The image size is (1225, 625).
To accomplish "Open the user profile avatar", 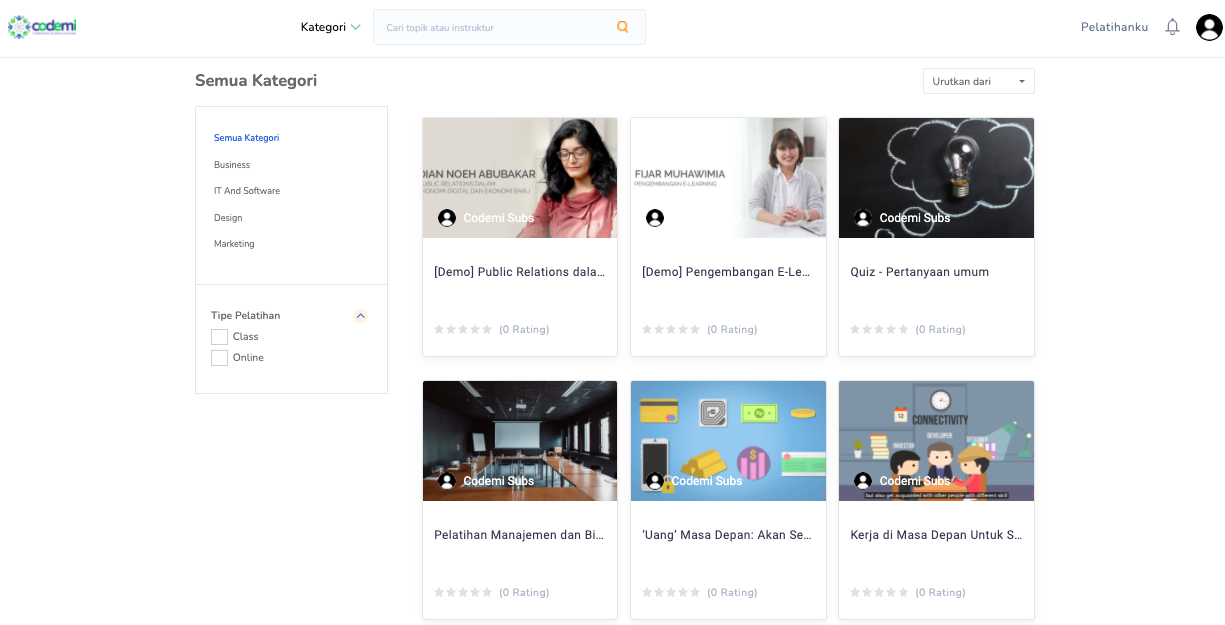I will tap(1208, 27).
